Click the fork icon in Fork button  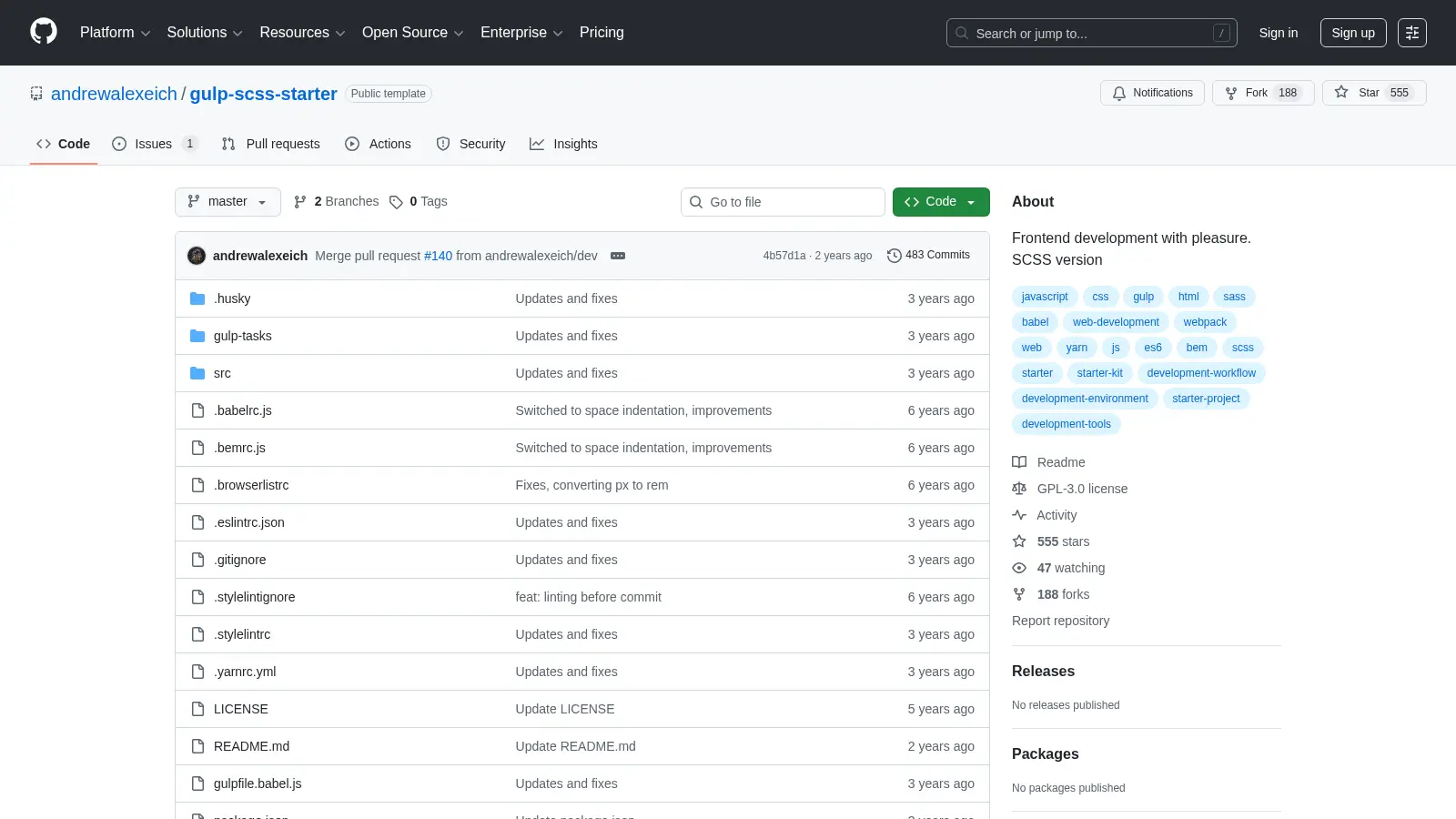tap(1231, 93)
